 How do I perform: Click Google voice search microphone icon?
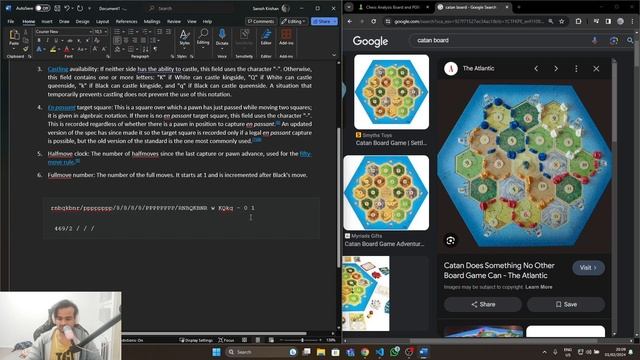click(x=595, y=40)
